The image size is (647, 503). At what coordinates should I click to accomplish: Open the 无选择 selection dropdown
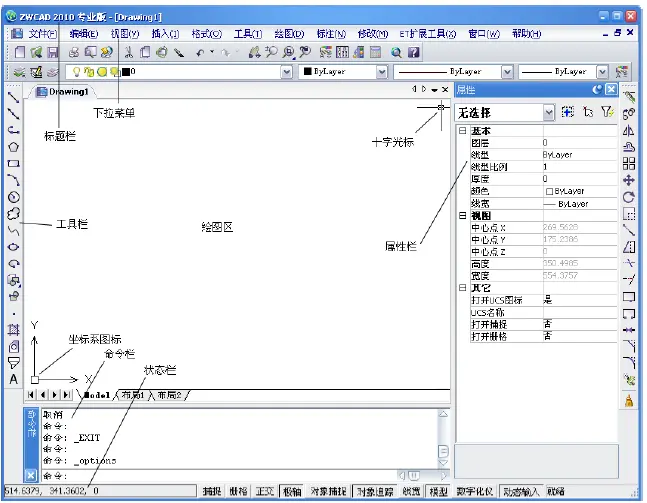[548, 112]
